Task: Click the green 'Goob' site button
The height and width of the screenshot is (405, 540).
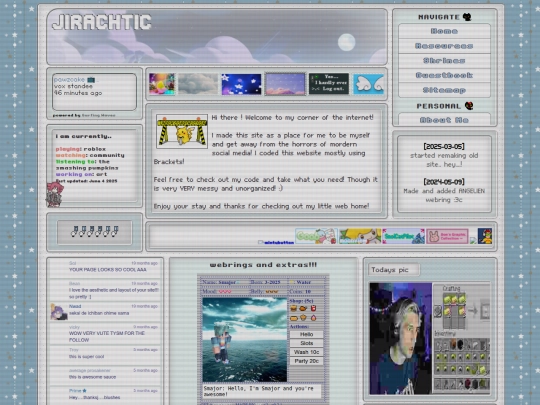Action: pyautogui.click(x=316, y=236)
